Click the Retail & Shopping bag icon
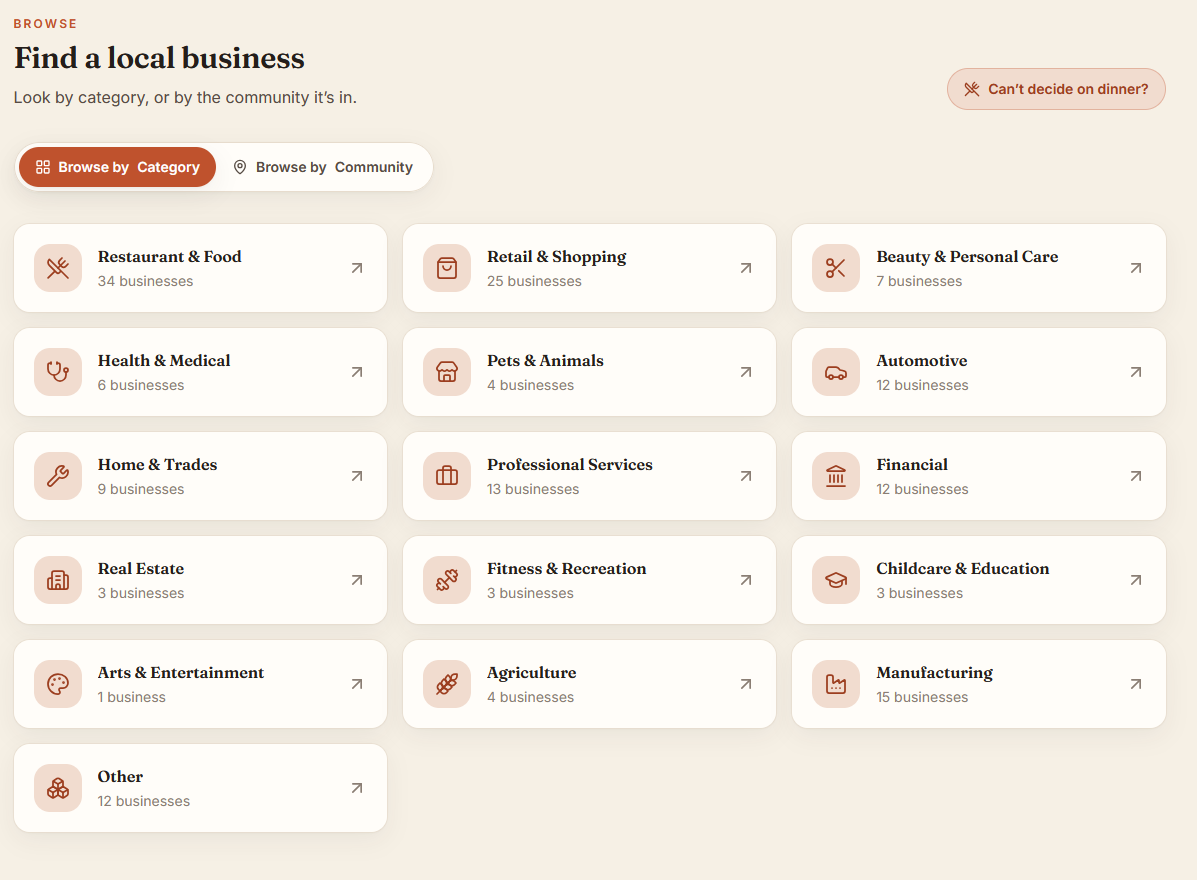 tap(447, 268)
